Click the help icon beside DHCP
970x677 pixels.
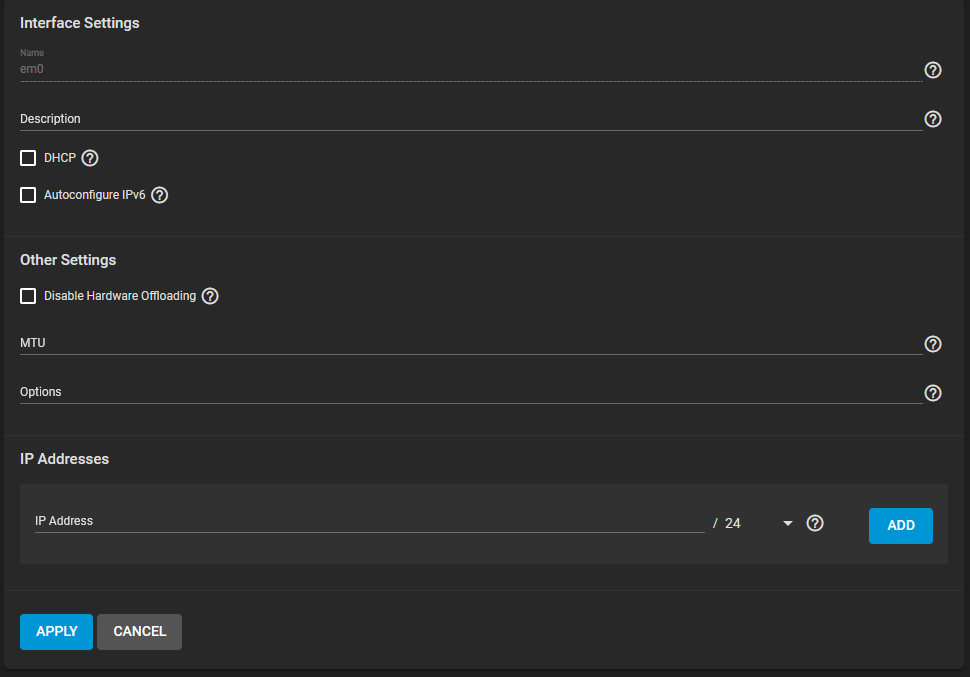coord(90,158)
